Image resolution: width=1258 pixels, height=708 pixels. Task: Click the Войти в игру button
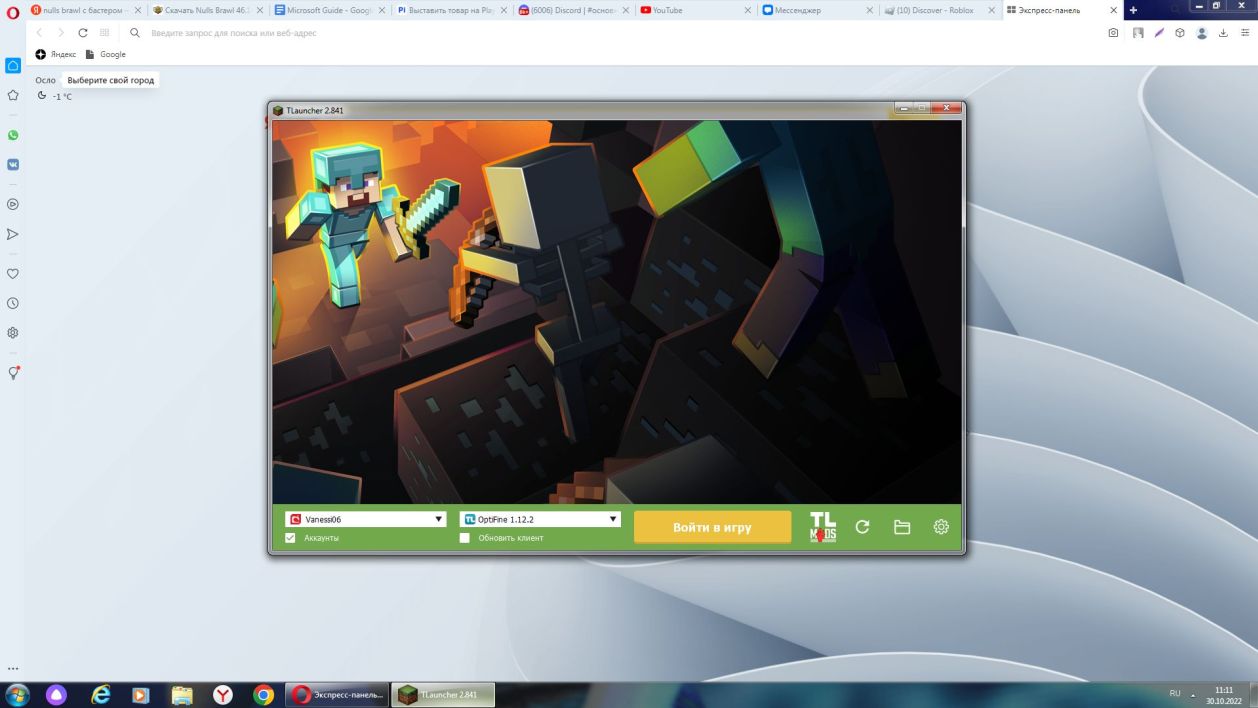712,527
